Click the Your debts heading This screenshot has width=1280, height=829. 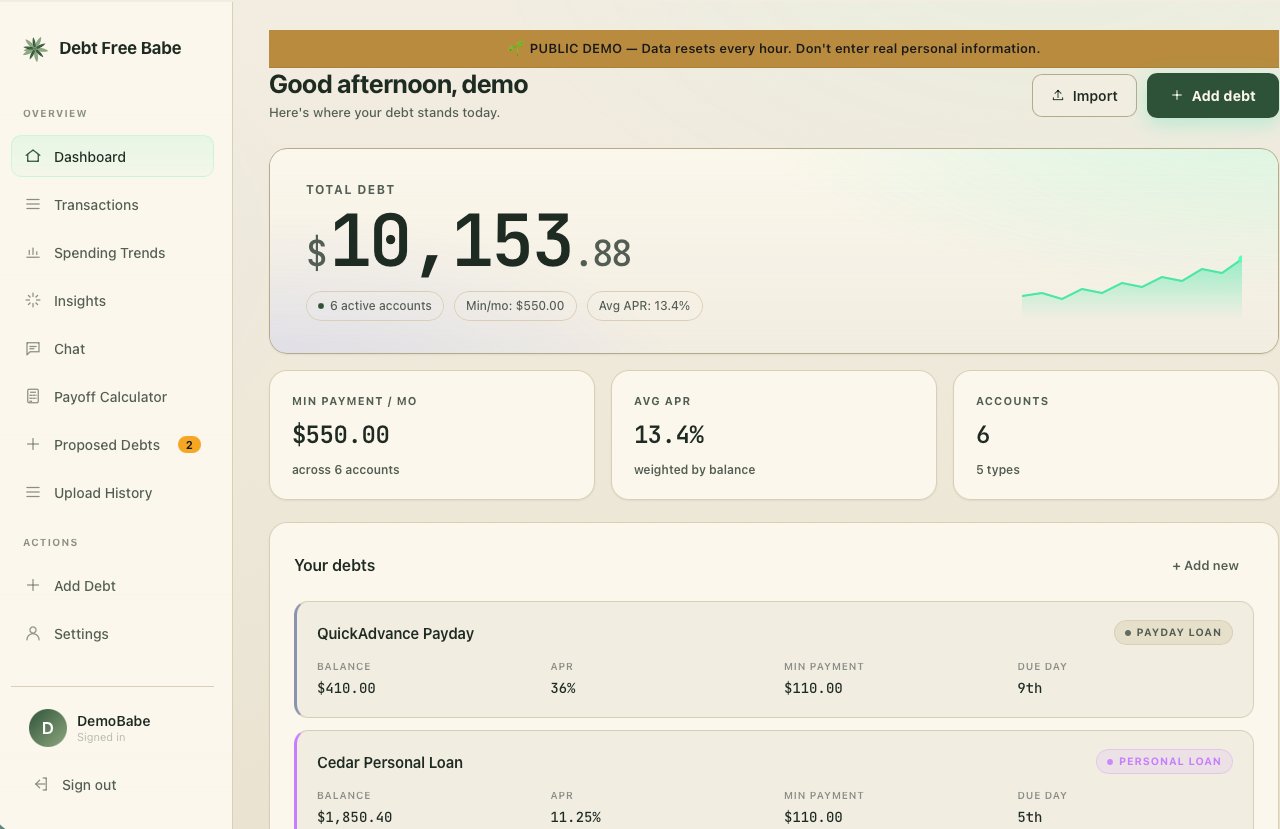click(335, 565)
